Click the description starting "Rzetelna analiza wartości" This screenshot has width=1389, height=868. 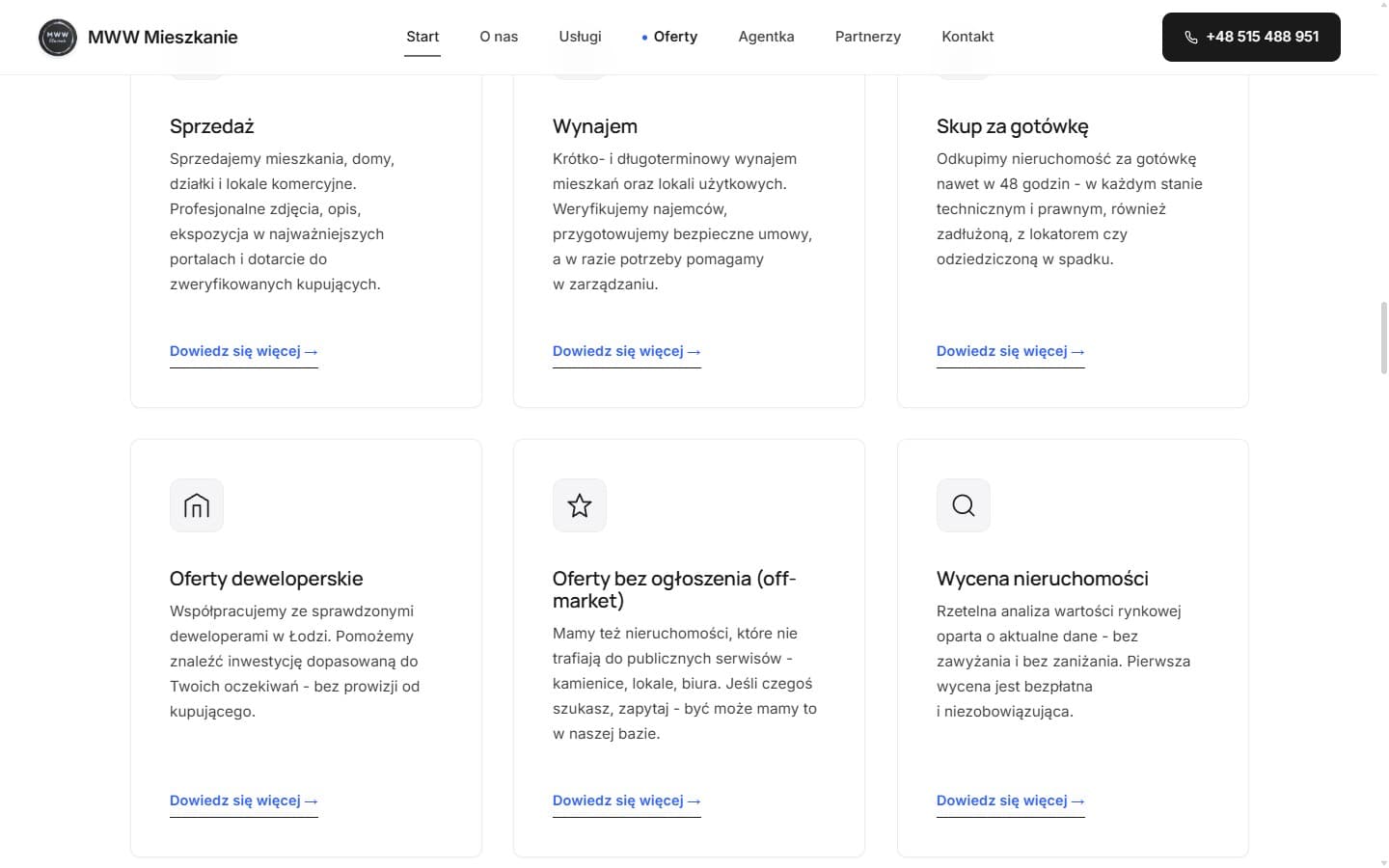(x=1064, y=662)
